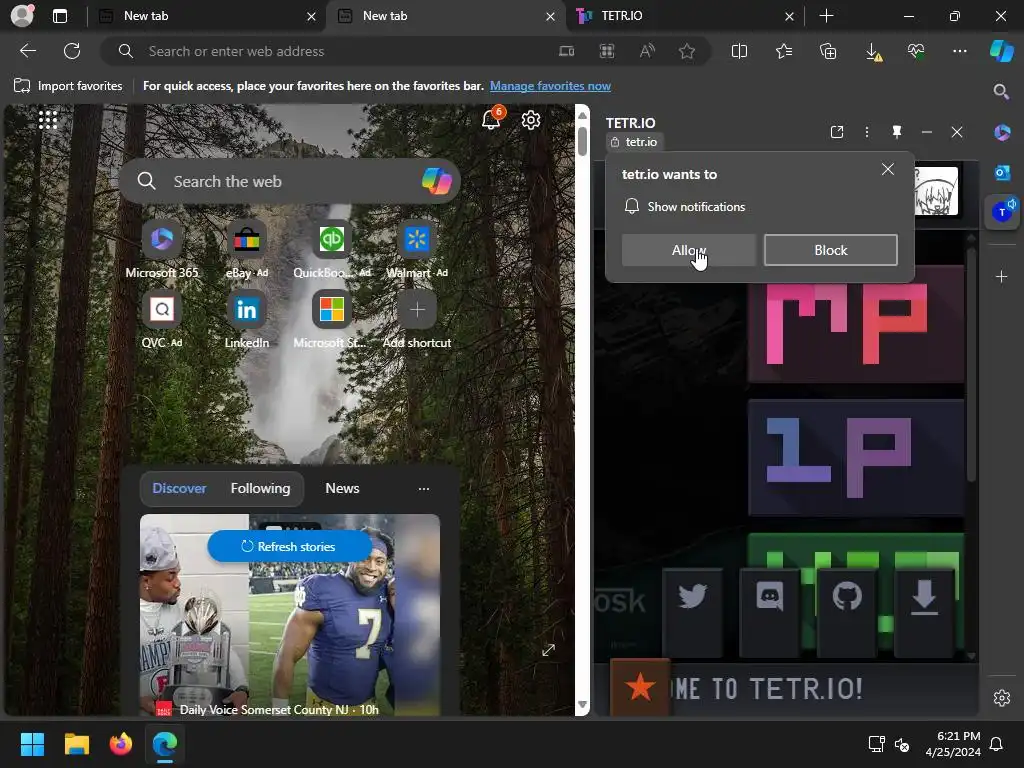Open TETR.IO sidebar in new tab icon
The width and height of the screenshot is (1024, 768).
click(837, 132)
